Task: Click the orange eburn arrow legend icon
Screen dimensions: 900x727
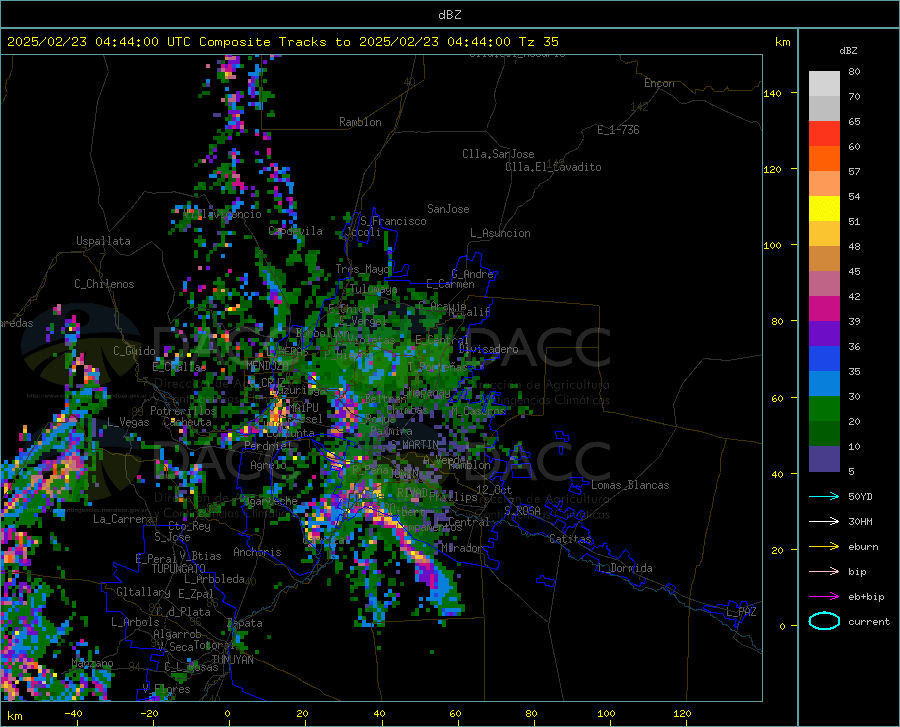Action: click(x=824, y=546)
